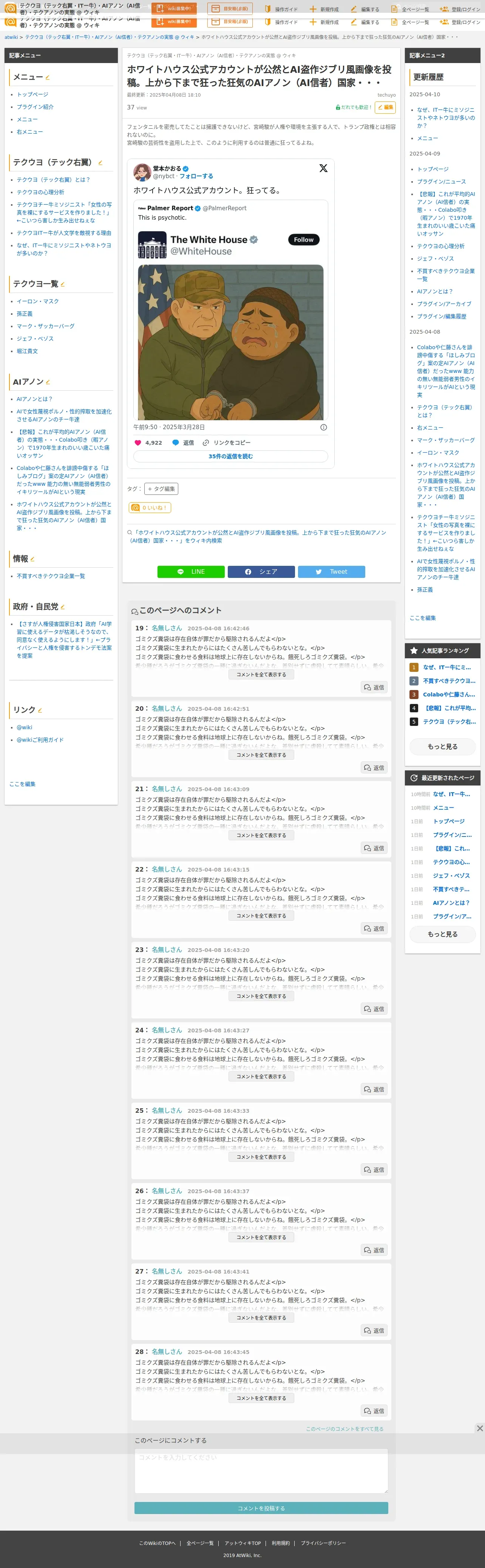Click the X logo in the embedded tweet
Screen dimensions: 485x1568
tap(323, 168)
